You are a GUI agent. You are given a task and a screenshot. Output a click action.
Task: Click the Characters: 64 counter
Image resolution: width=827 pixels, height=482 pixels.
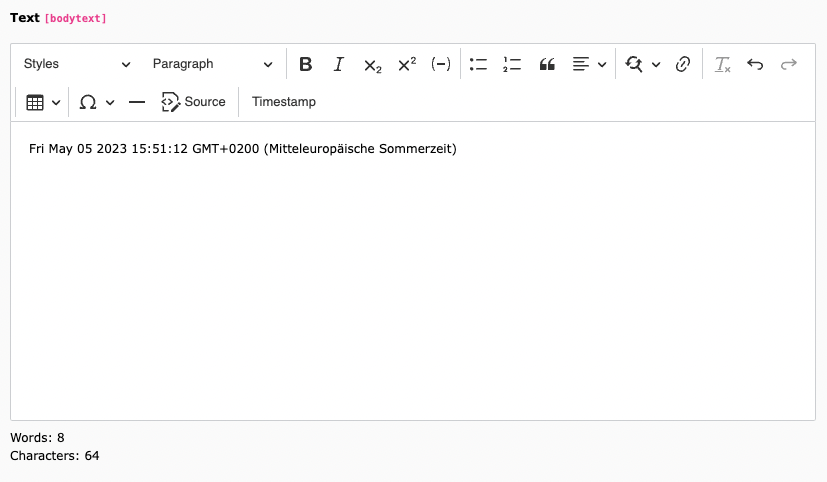click(x=54, y=456)
